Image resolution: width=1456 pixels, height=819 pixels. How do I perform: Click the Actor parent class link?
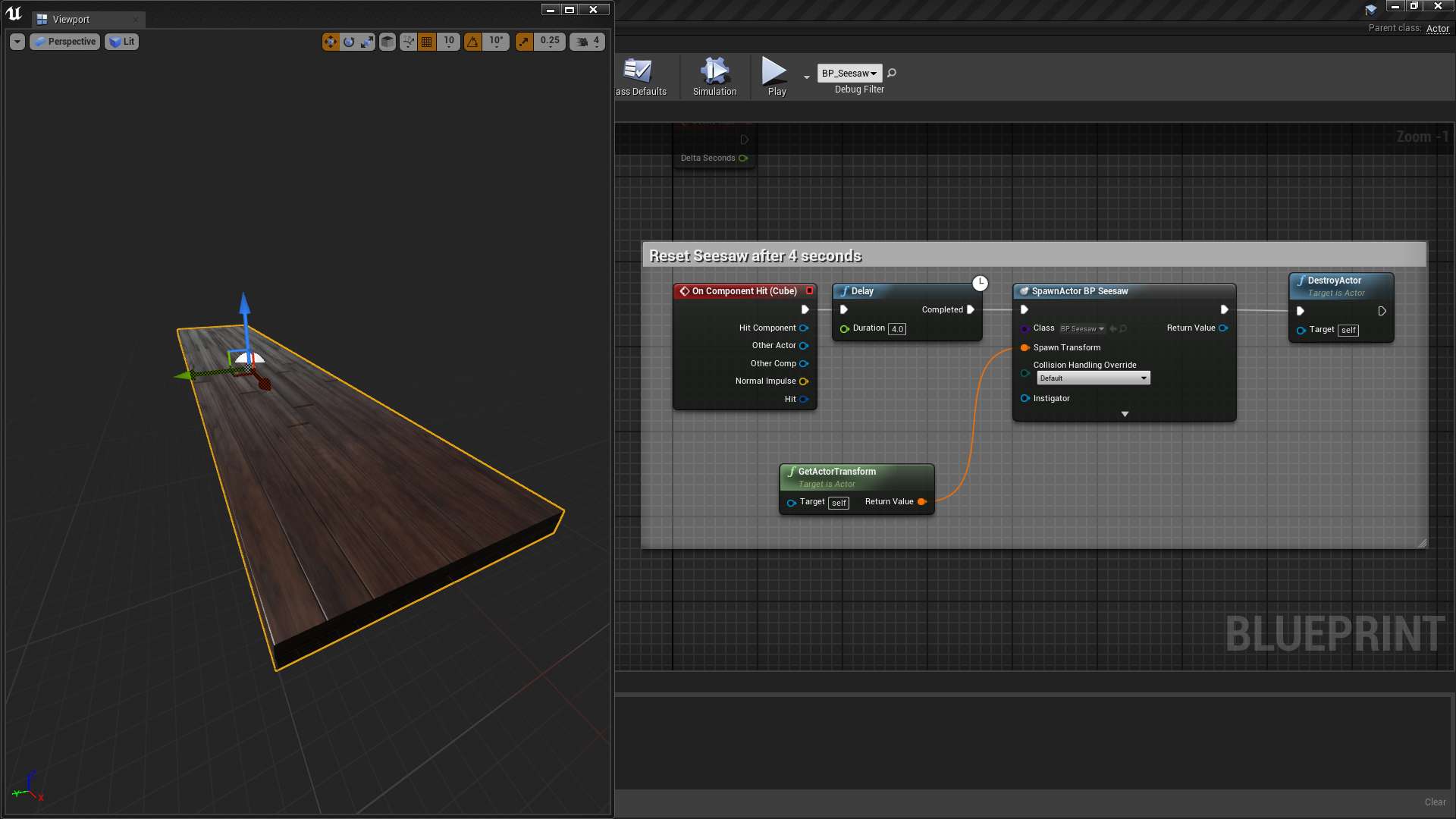tap(1439, 29)
